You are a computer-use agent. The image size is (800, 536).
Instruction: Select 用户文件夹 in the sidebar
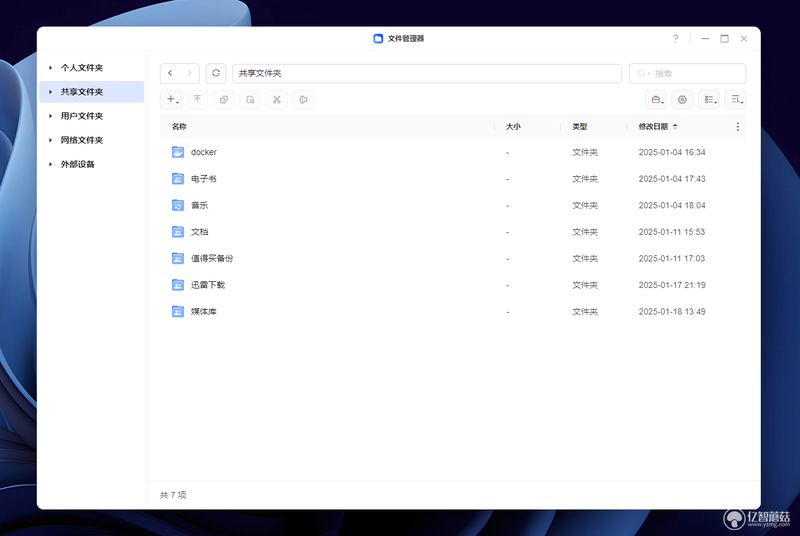(82, 116)
